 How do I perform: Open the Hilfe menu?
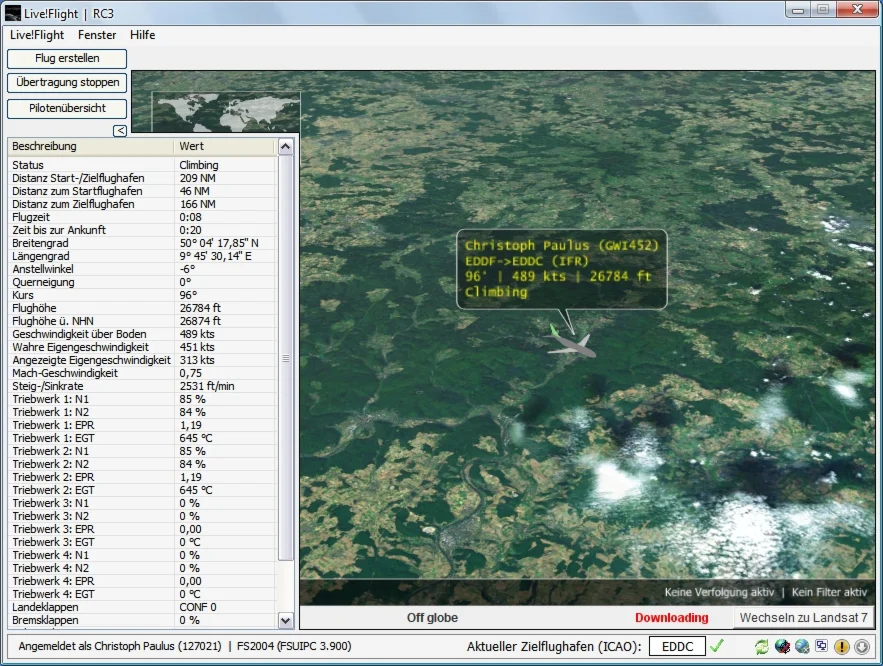[142, 35]
